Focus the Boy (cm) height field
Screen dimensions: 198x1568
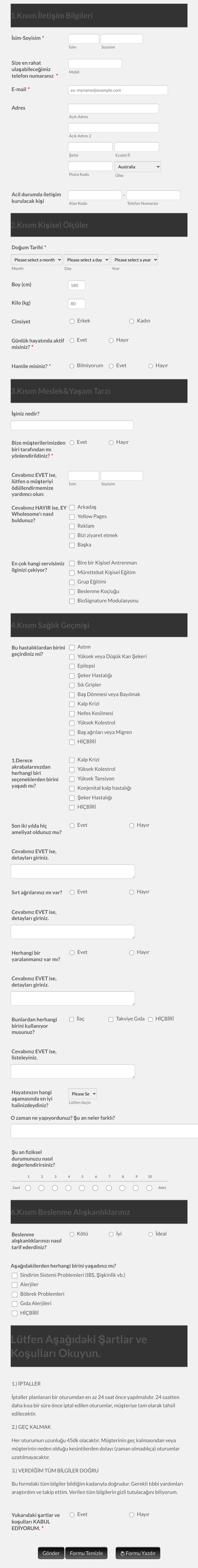(77, 285)
